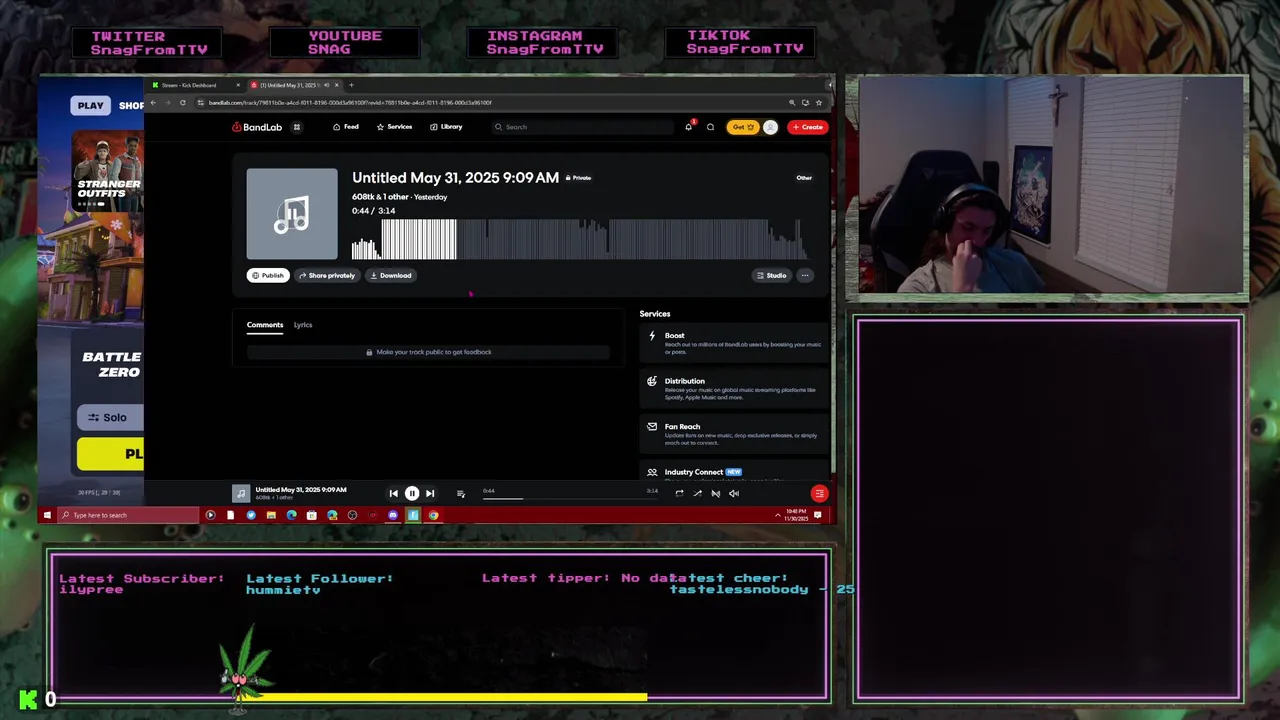Click the PLAY tab in the game window

point(90,105)
